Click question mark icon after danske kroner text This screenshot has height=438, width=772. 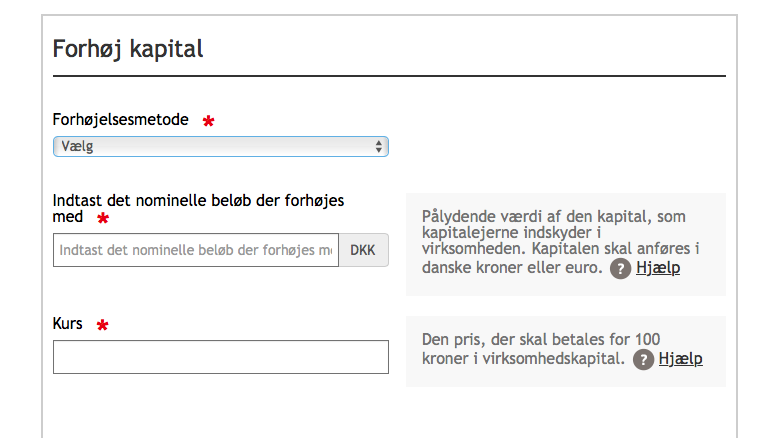tap(620, 269)
